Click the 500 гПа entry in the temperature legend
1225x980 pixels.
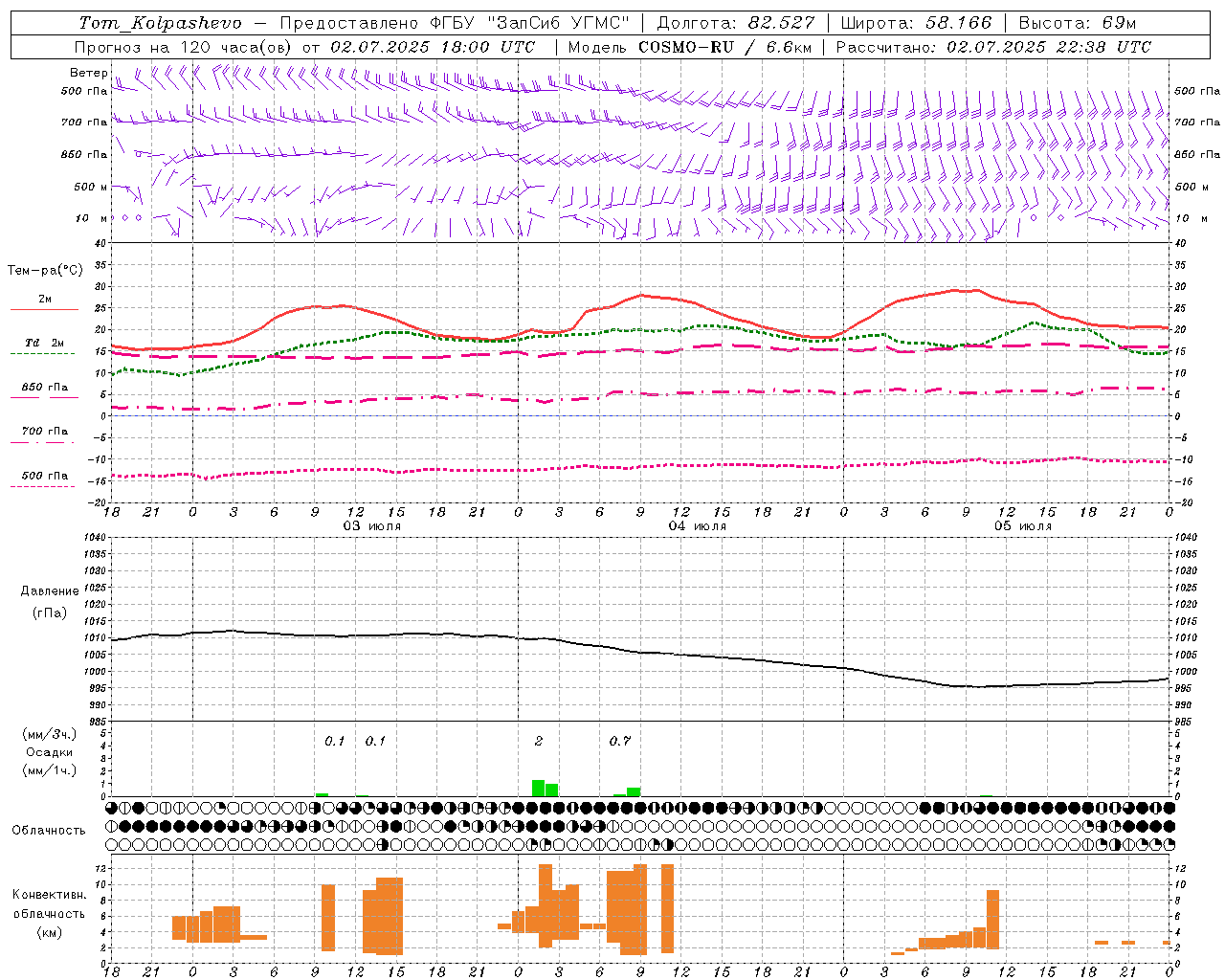[45, 476]
